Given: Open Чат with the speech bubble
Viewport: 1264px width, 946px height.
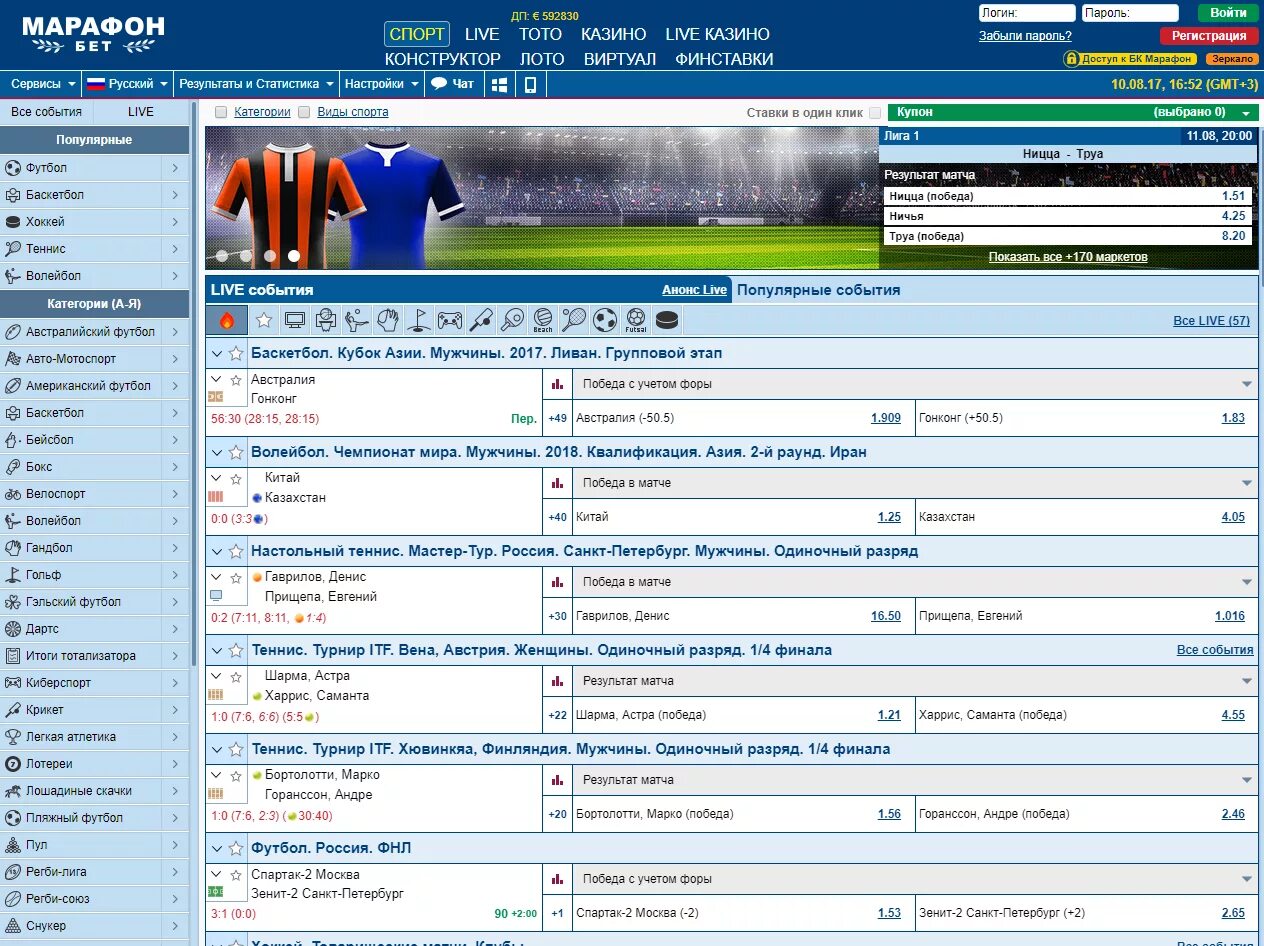Looking at the screenshot, I should click(x=453, y=84).
